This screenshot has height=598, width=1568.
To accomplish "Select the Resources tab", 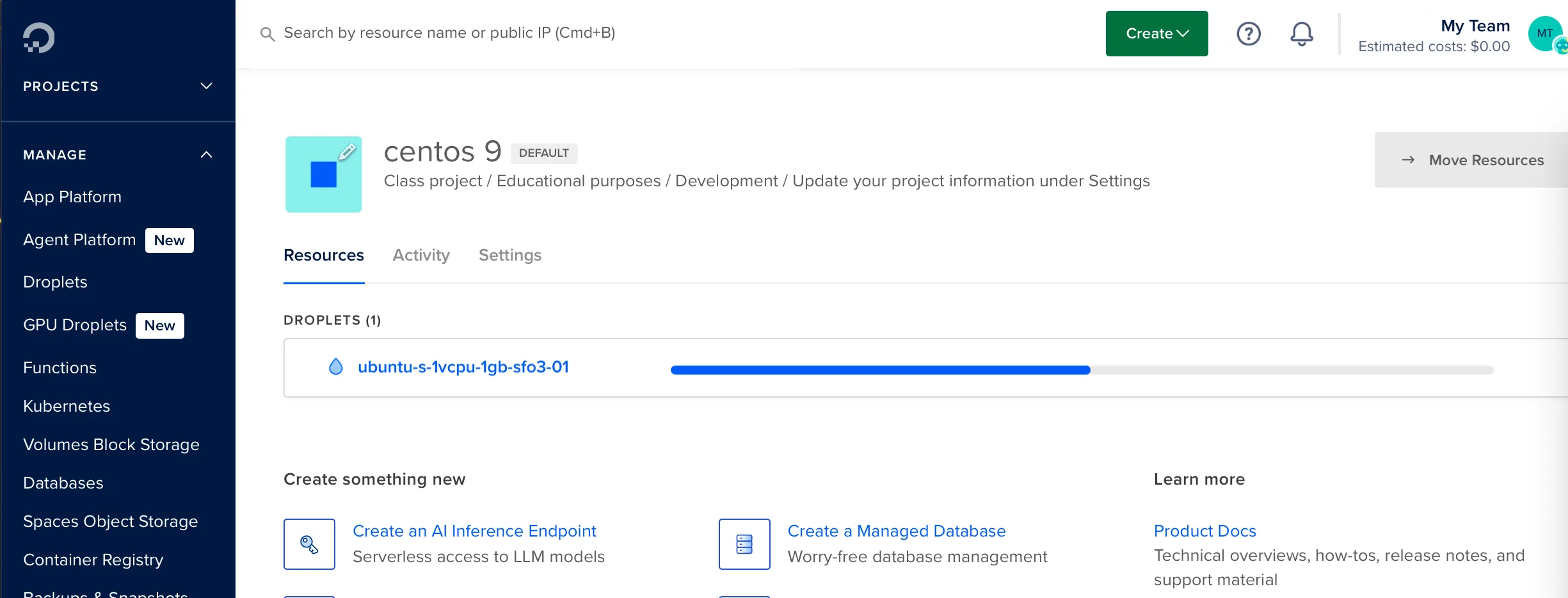I will point(324,255).
